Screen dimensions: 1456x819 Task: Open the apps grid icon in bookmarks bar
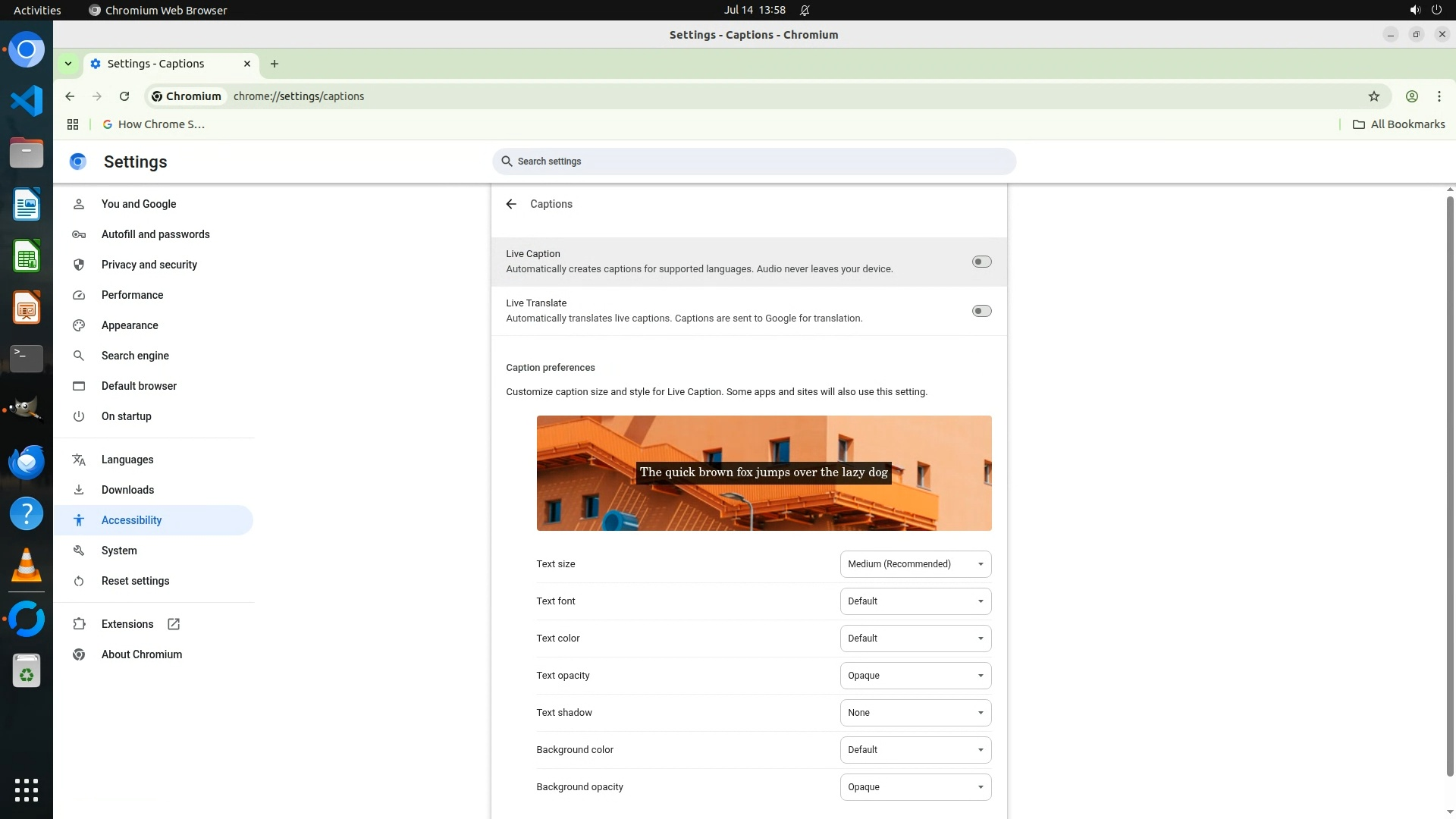click(x=73, y=124)
